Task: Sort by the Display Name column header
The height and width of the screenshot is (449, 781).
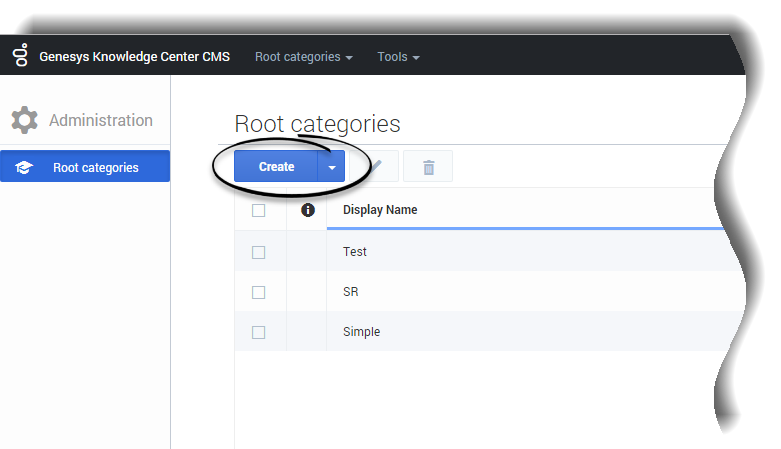Action: pyautogui.click(x=380, y=210)
